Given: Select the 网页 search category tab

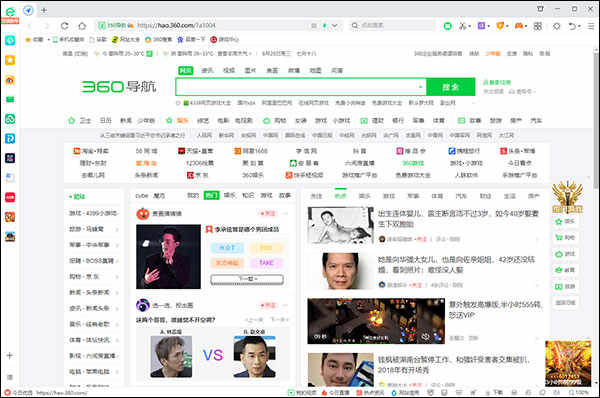Looking at the screenshot, I should (x=186, y=70).
